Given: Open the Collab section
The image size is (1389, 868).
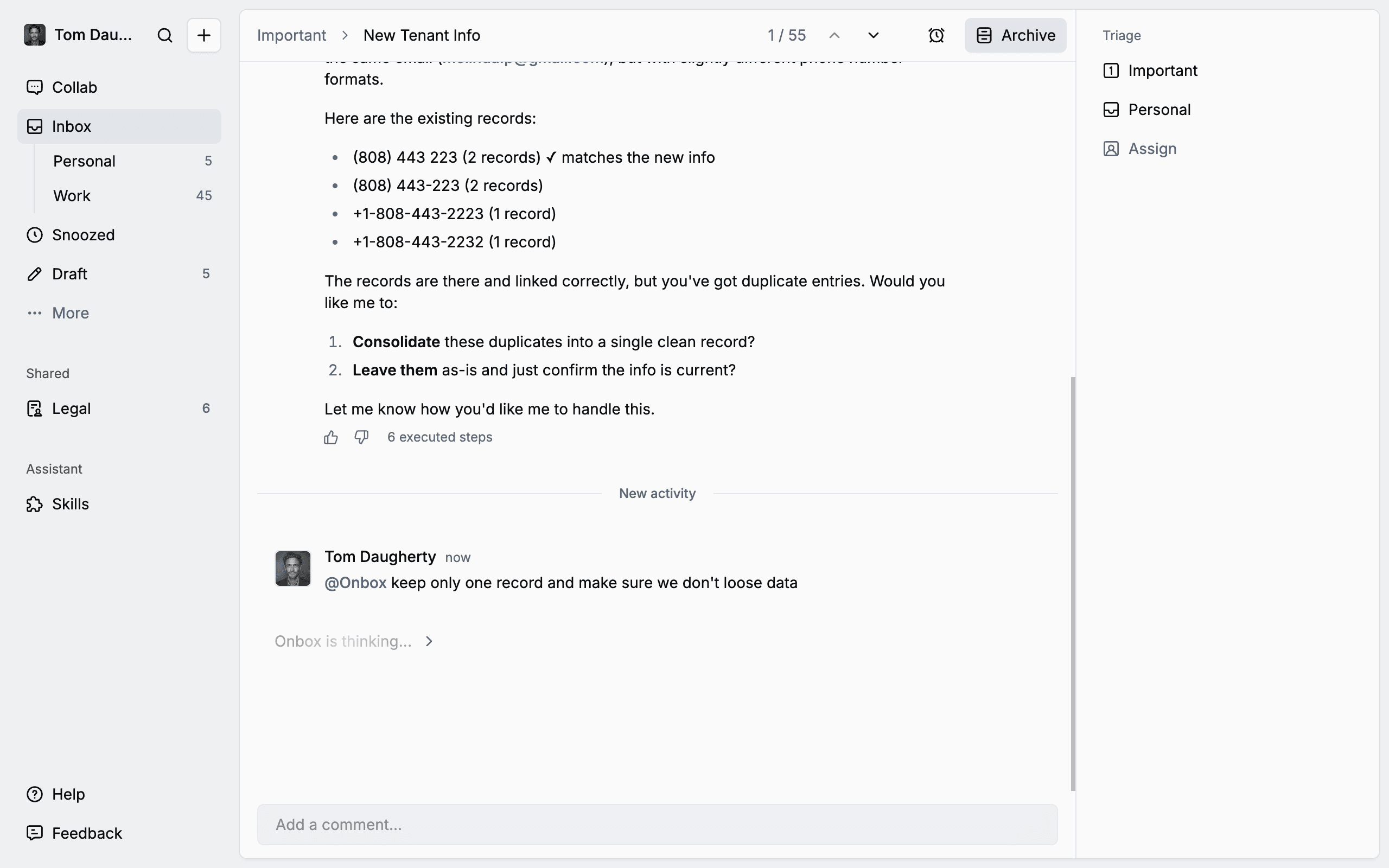Looking at the screenshot, I should tap(74, 87).
